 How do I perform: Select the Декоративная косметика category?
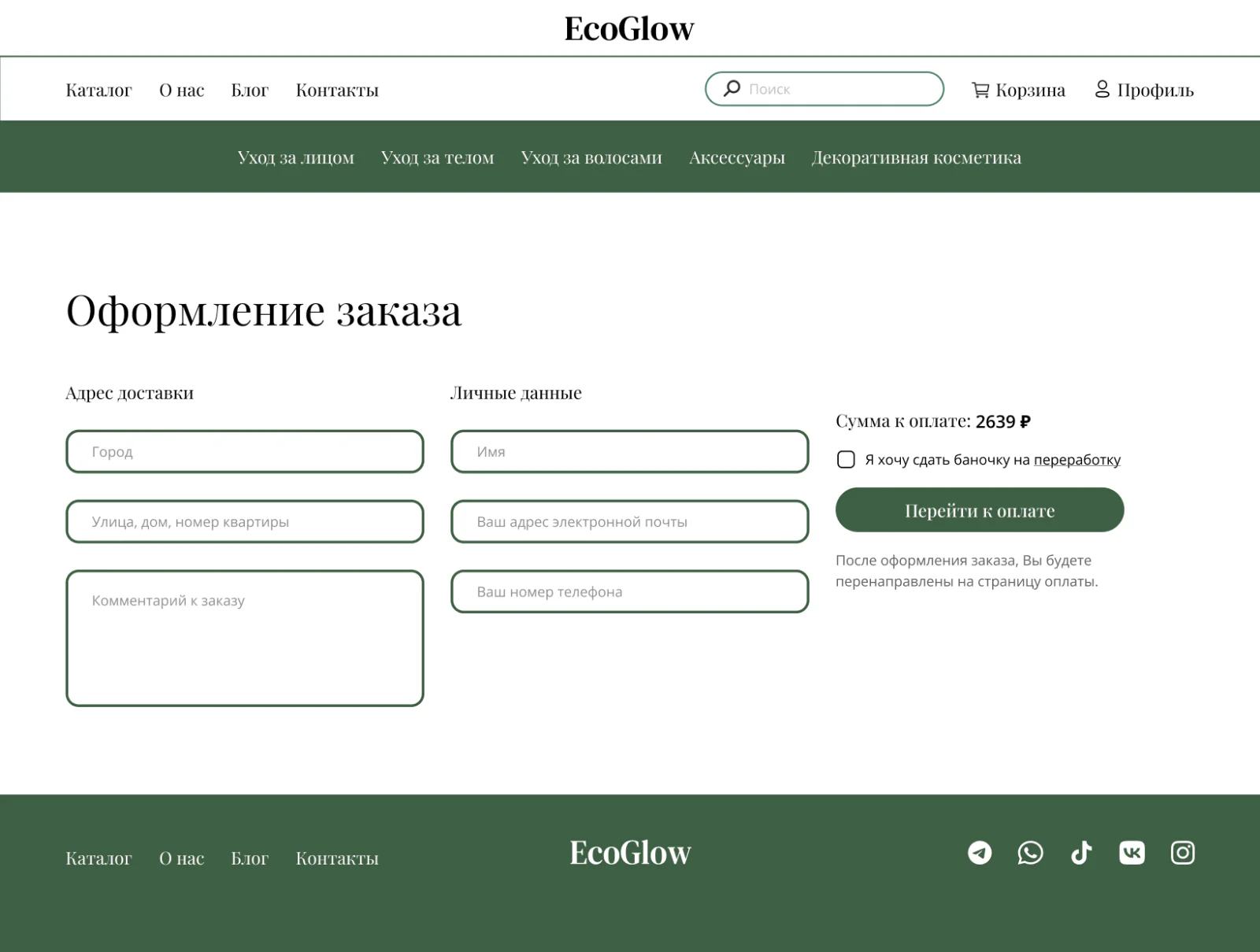(917, 157)
